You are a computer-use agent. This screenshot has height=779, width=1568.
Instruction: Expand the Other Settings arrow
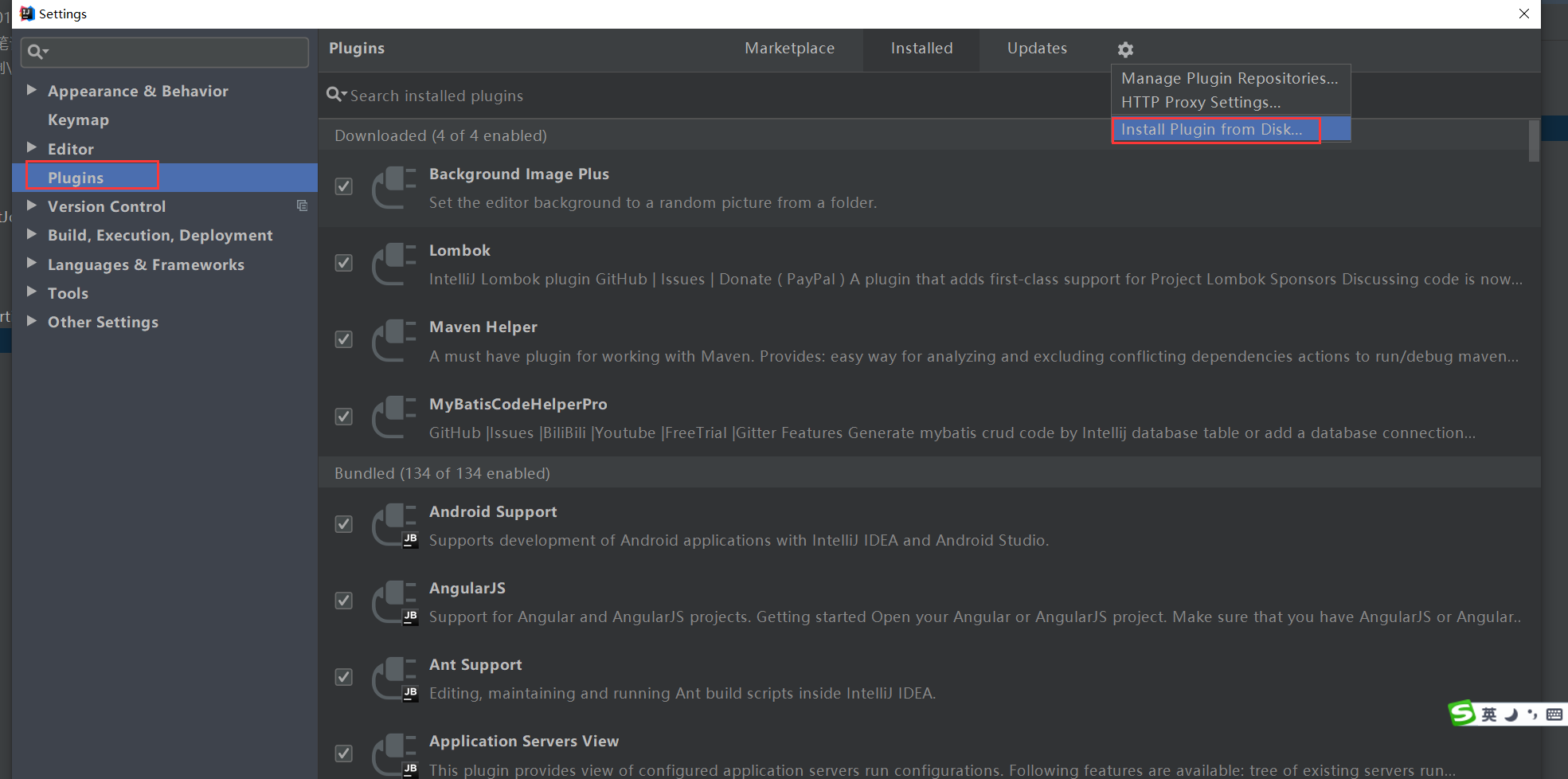(x=32, y=321)
